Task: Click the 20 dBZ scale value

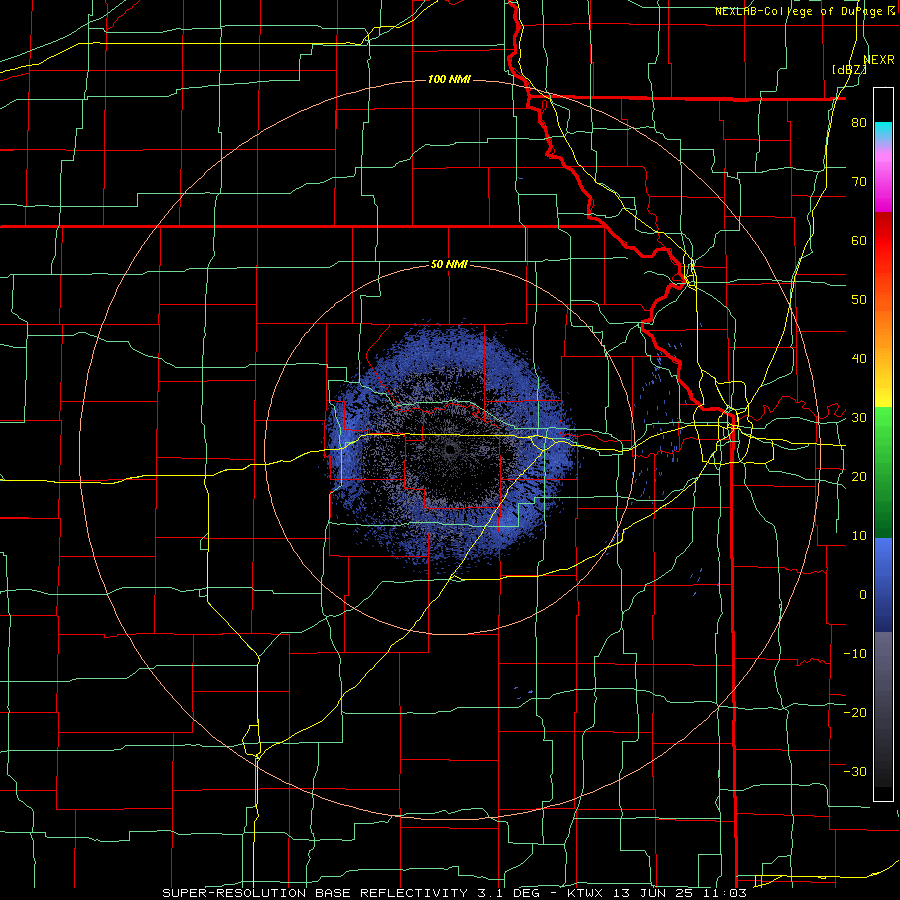Action: click(859, 477)
